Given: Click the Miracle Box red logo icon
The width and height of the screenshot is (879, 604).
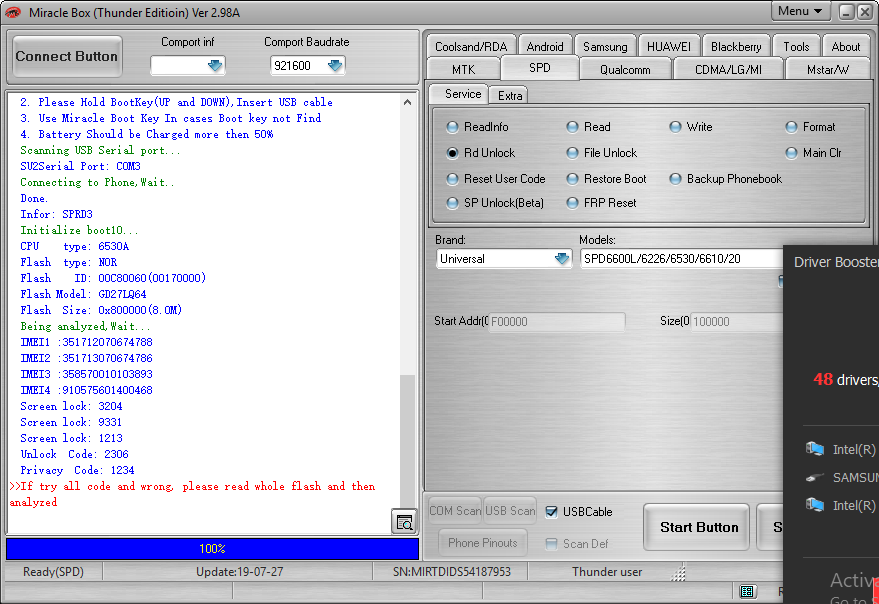Looking at the screenshot, I should point(13,12).
